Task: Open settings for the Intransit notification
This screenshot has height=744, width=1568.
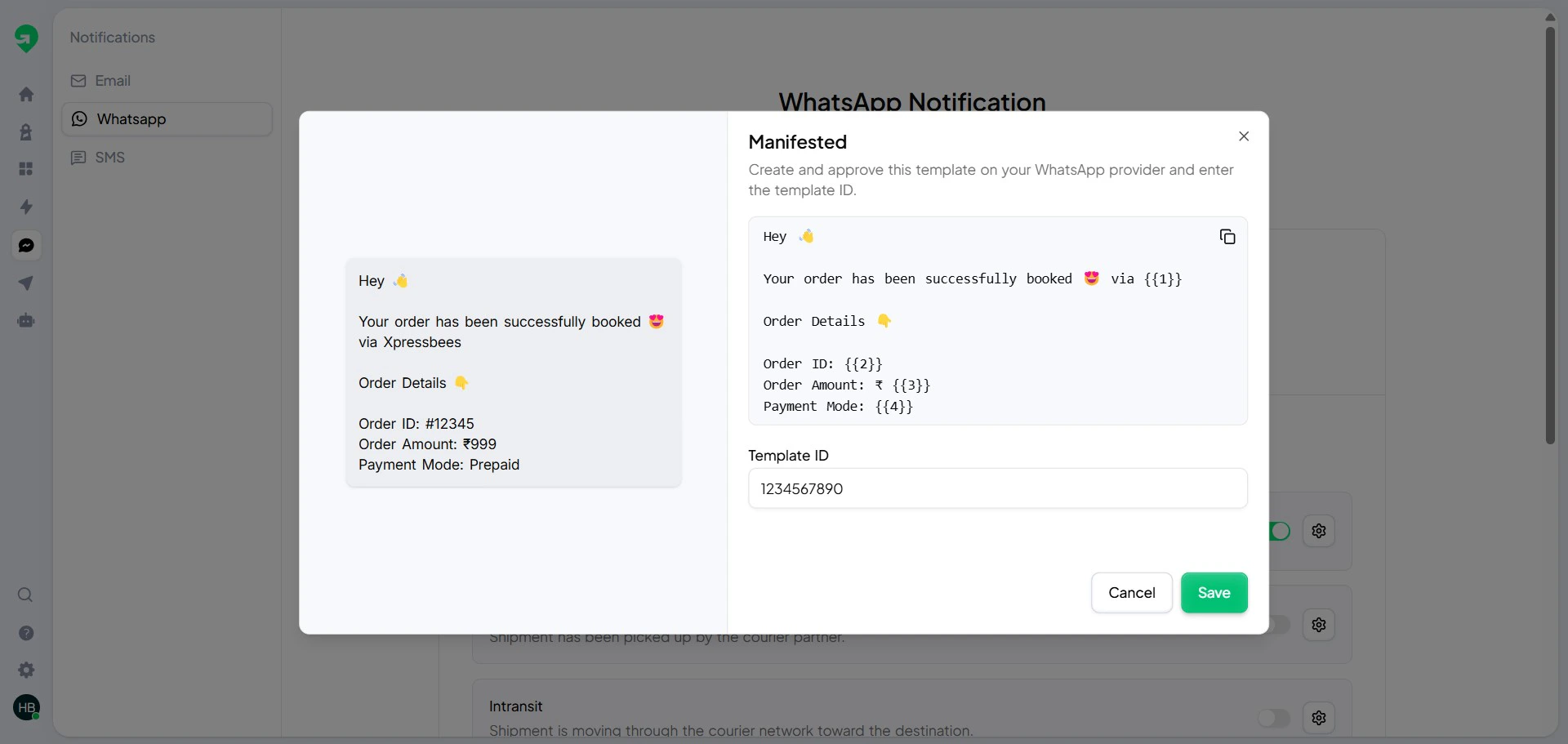Action: point(1319,718)
